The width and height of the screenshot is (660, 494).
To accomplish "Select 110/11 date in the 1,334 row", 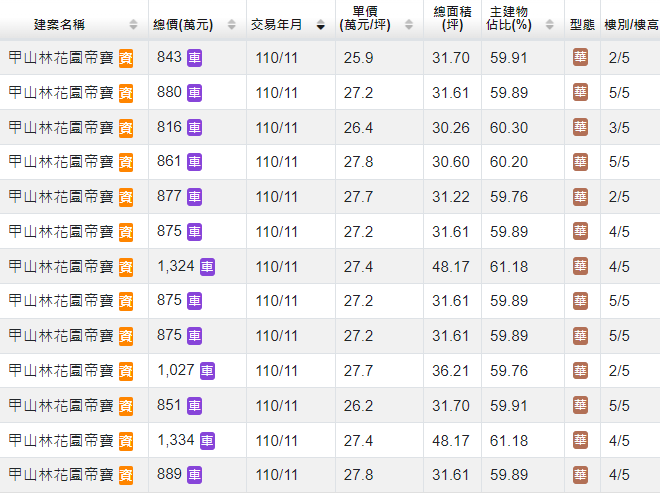I will [277, 441].
